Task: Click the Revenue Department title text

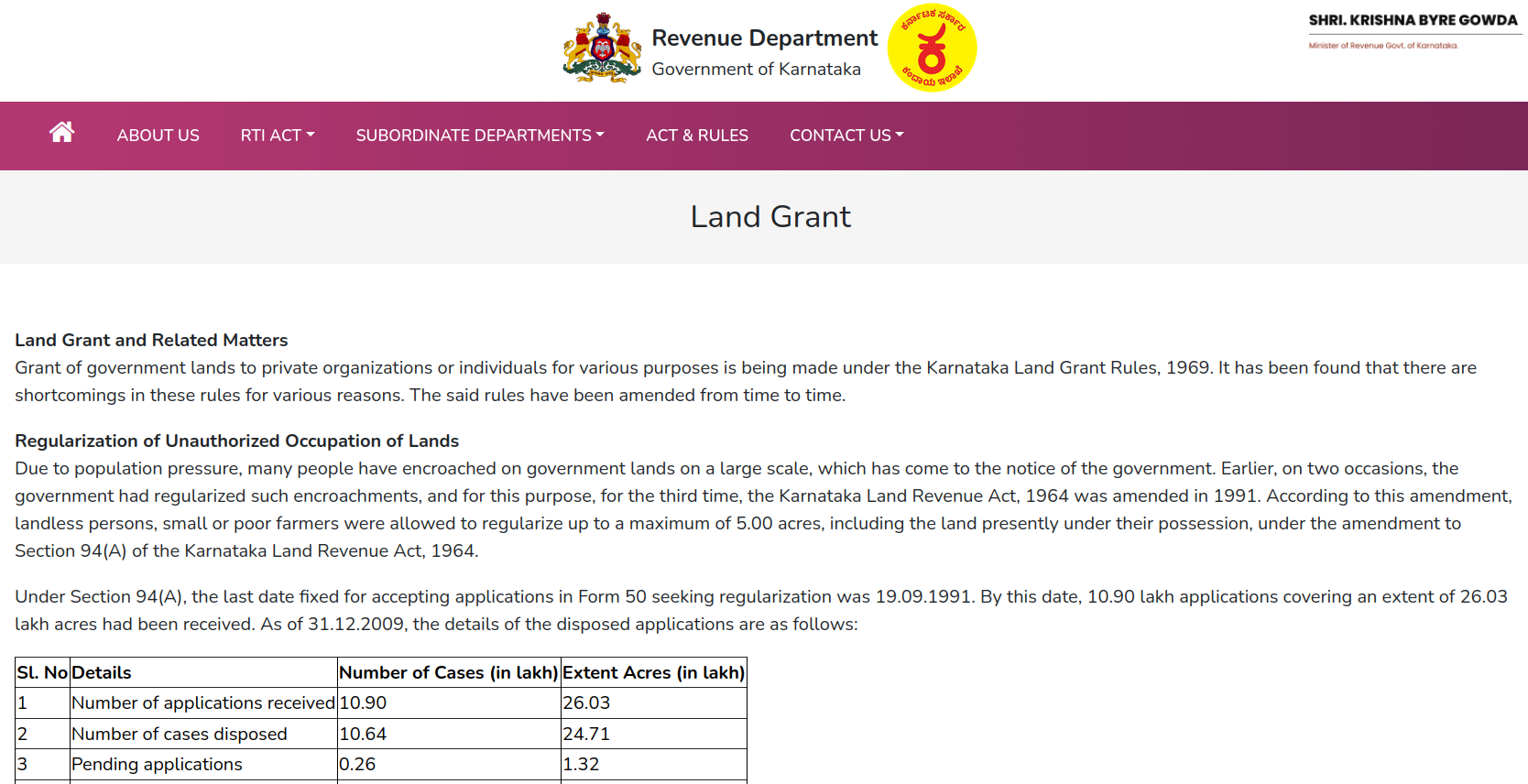Action: 764,38
